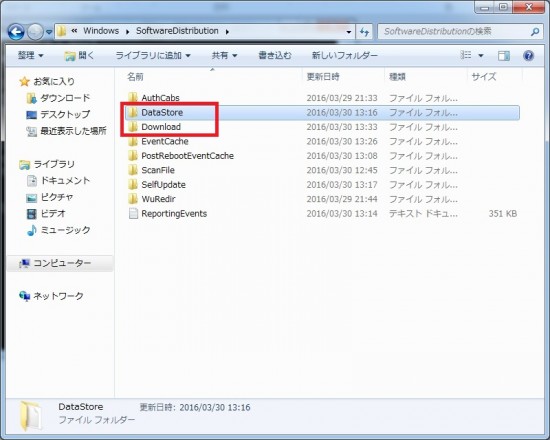This screenshot has width=550, height=440.
Task: Select the ReportingEvents text file icon
Action: pos(133,213)
